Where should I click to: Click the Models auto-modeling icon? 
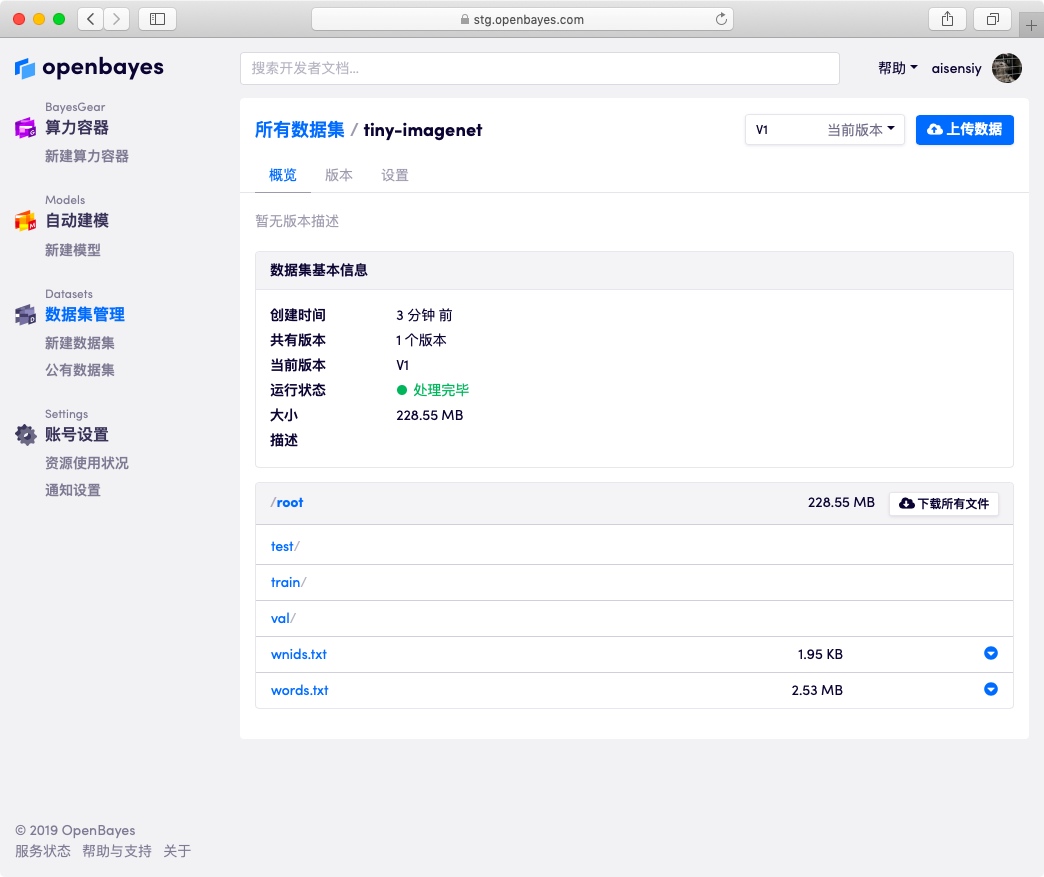(25, 220)
